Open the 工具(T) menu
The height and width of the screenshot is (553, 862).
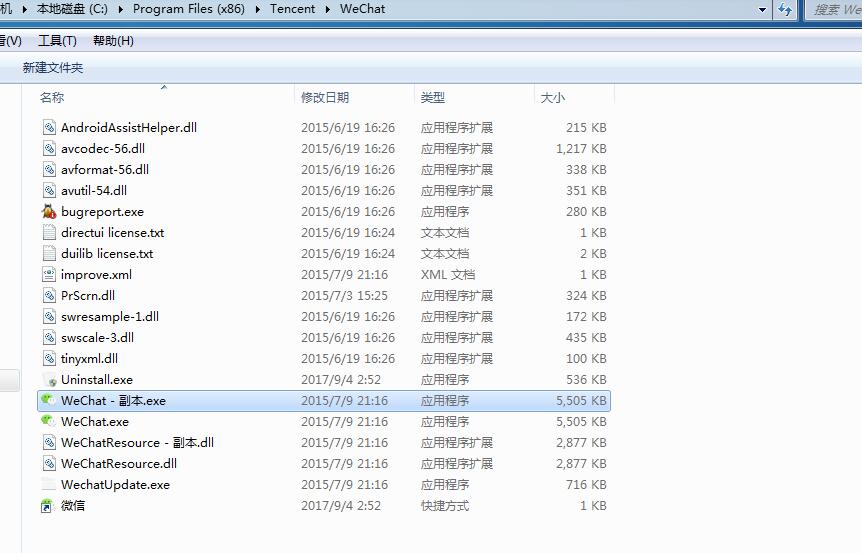(57, 41)
